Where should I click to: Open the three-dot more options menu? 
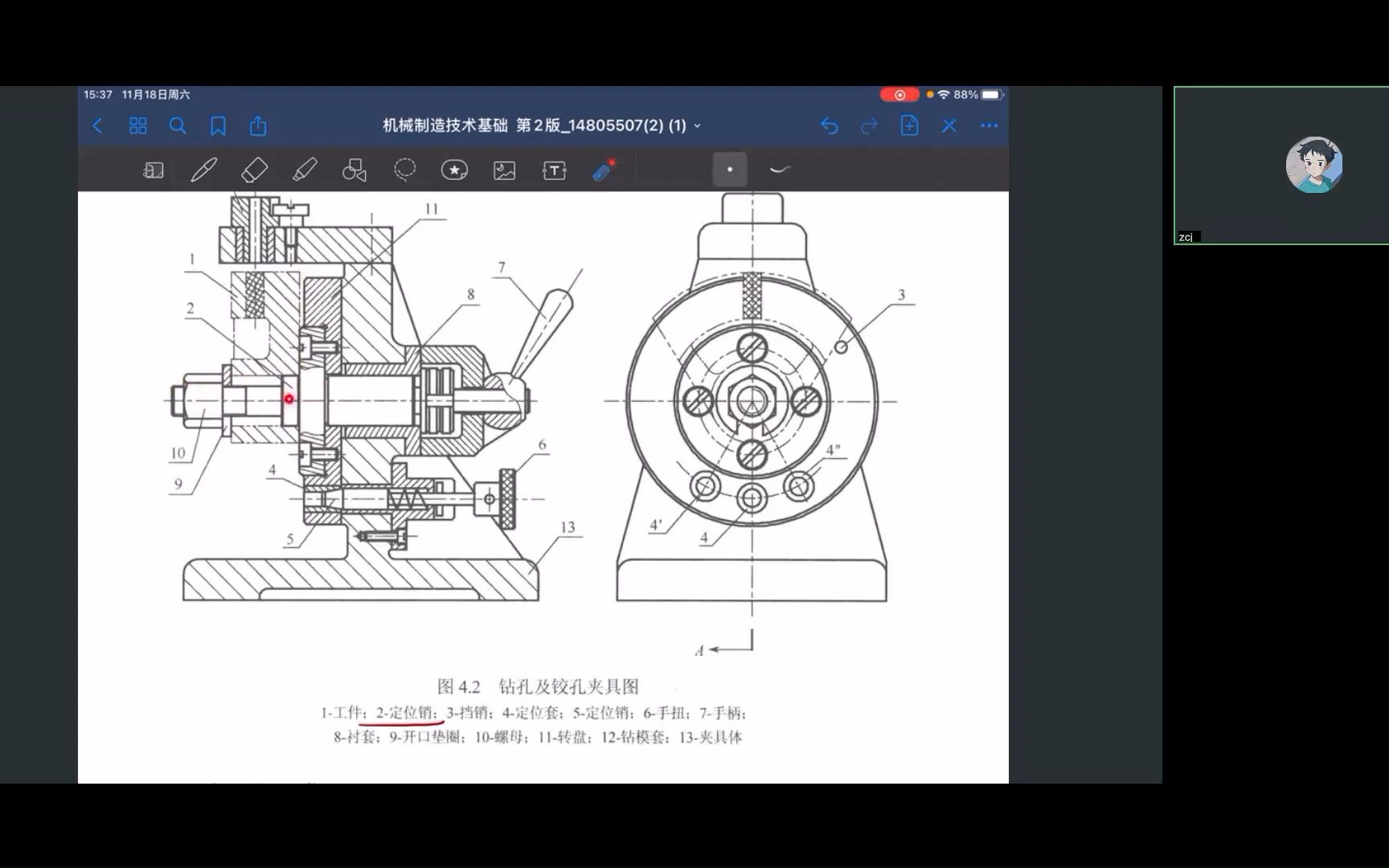(x=989, y=125)
